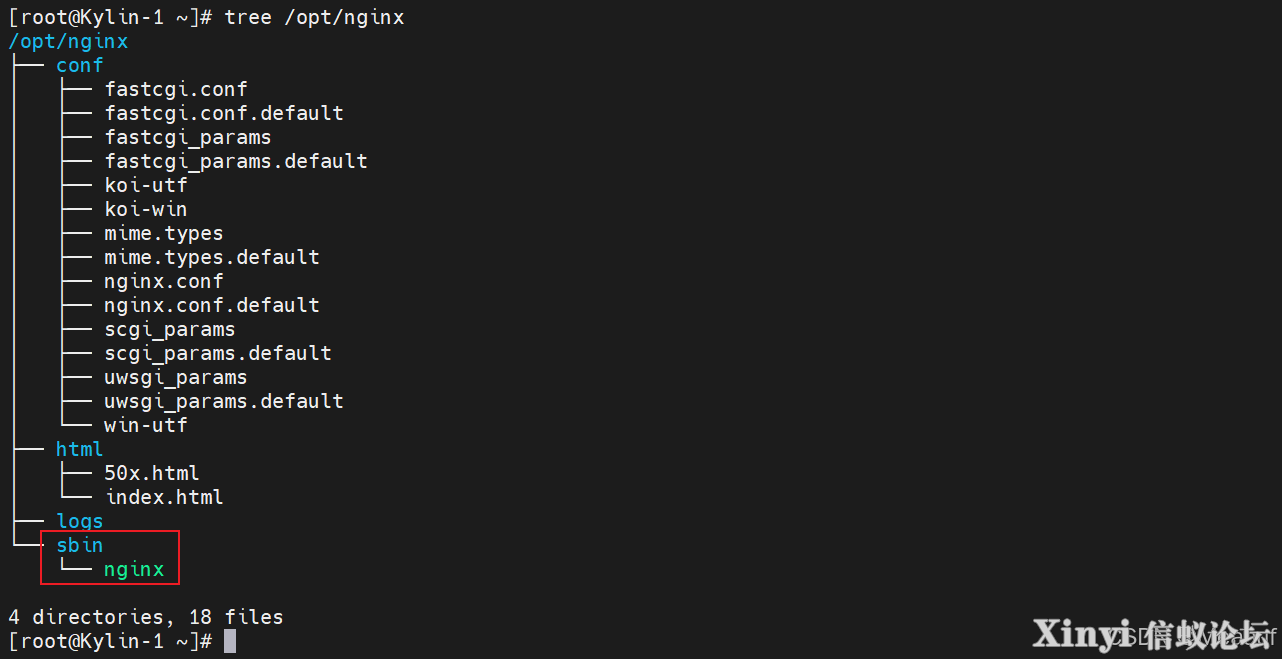
Task: Click the win-utf file entry
Action: pos(146,425)
